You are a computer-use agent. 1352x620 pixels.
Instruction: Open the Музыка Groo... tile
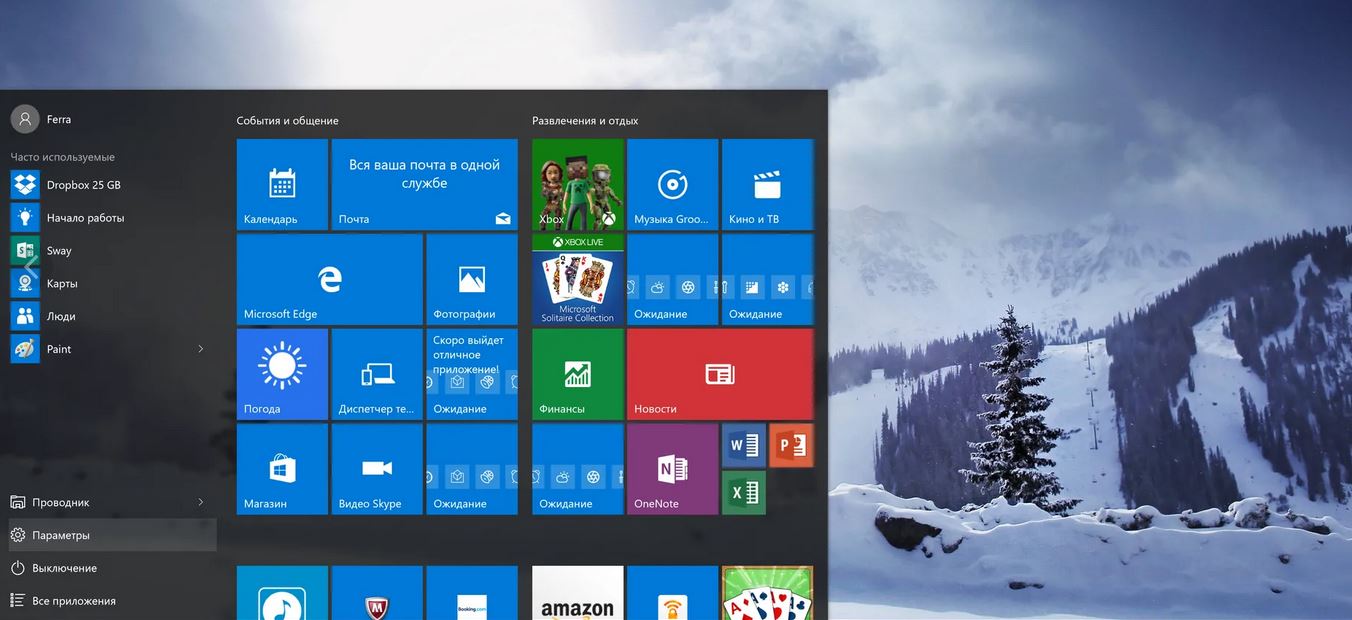pos(672,184)
